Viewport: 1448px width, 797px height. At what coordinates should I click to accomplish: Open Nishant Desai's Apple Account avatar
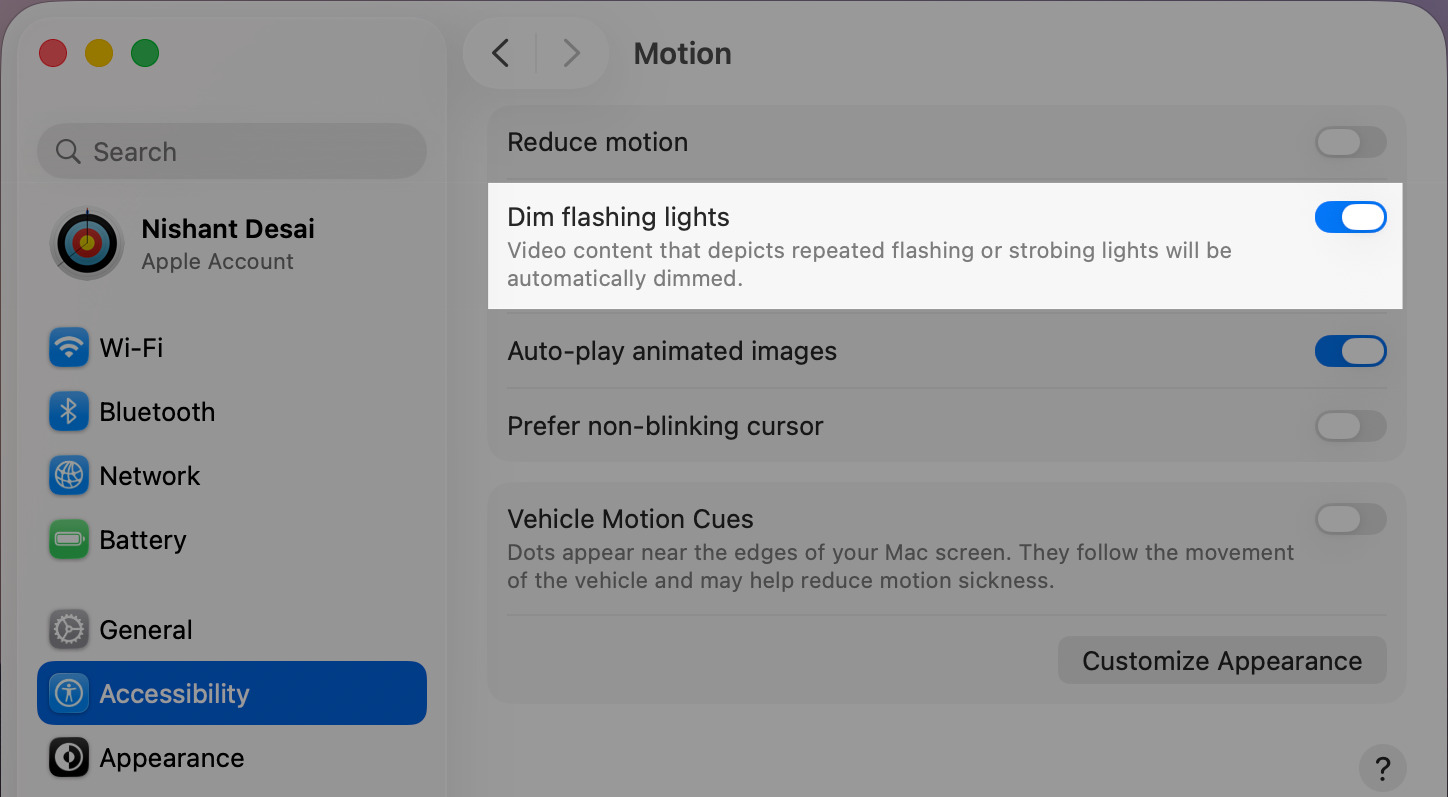click(87, 243)
